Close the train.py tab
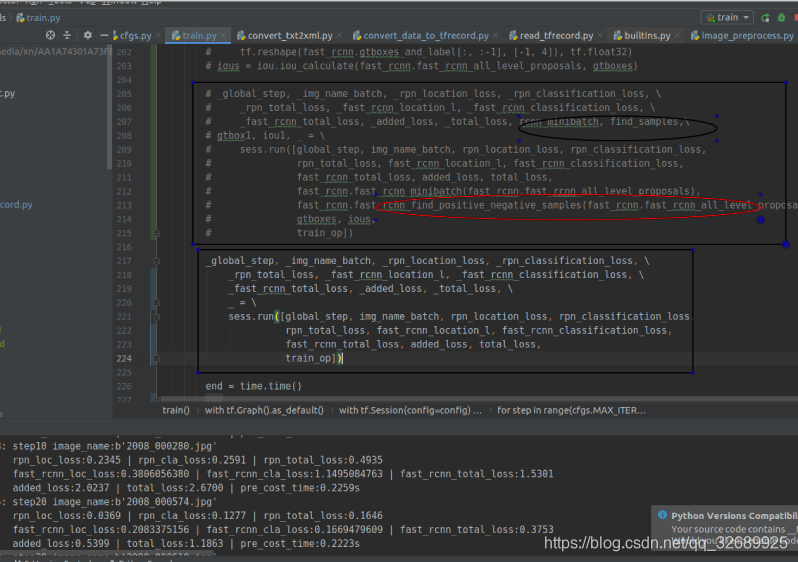The width and height of the screenshot is (798, 562). click(223, 36)
